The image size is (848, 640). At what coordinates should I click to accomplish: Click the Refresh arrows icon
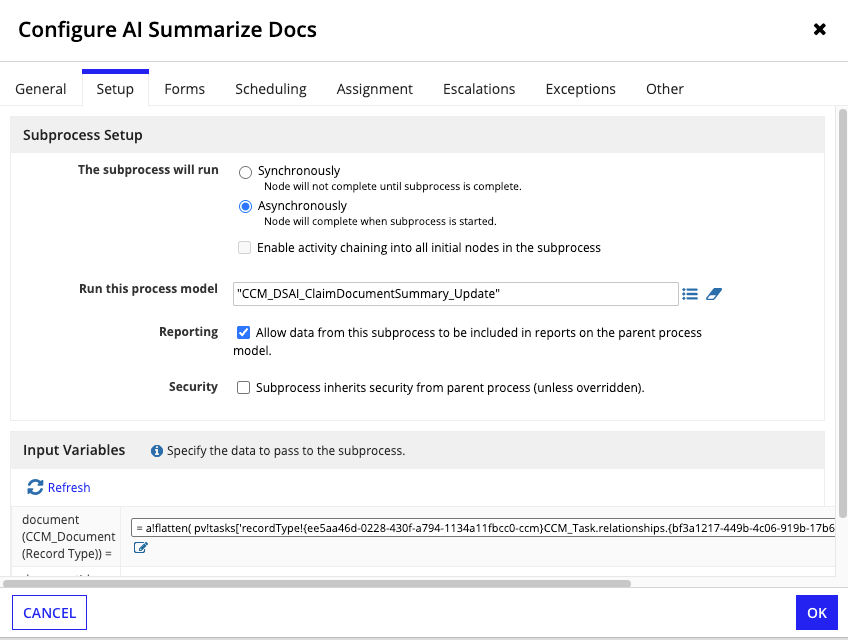(x=35, y=487)
